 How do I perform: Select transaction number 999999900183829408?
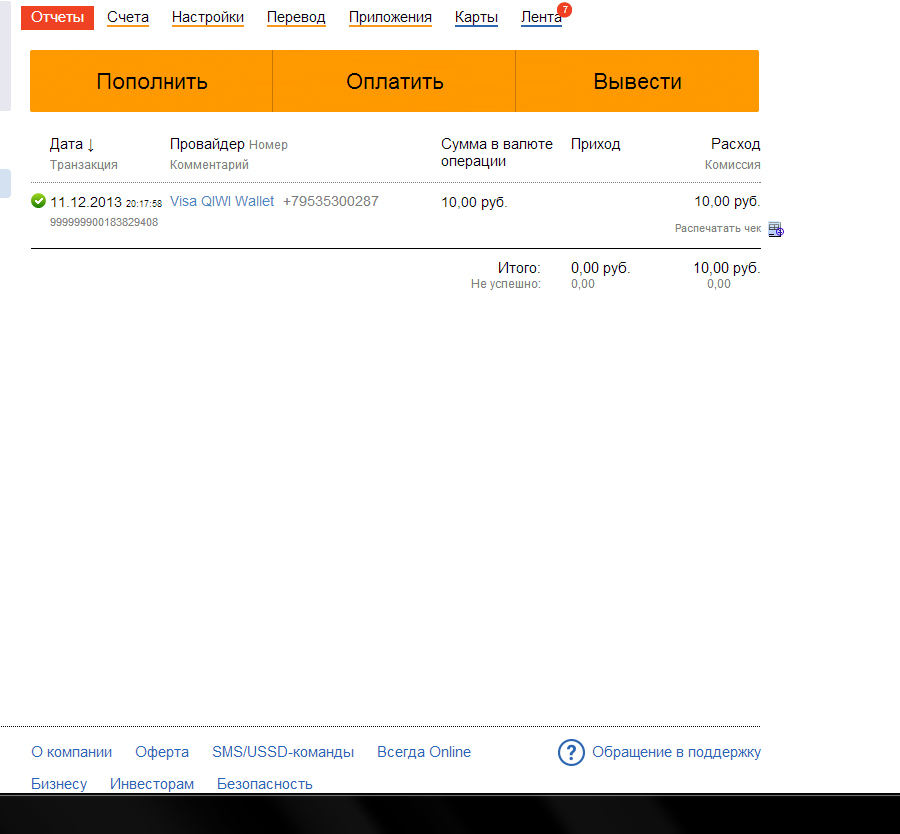coord(104,222)
